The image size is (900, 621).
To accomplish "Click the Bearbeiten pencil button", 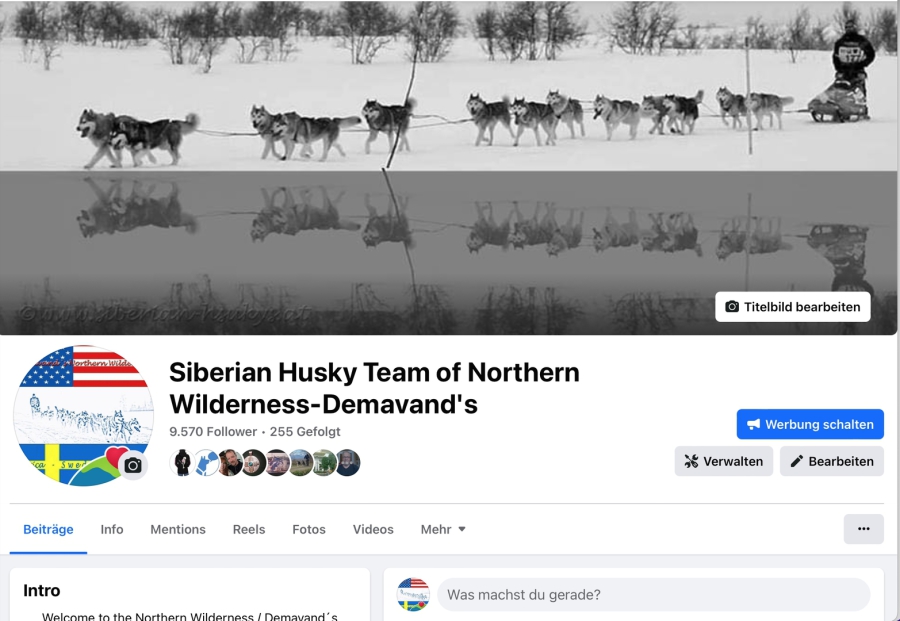I will coord(832,461).
